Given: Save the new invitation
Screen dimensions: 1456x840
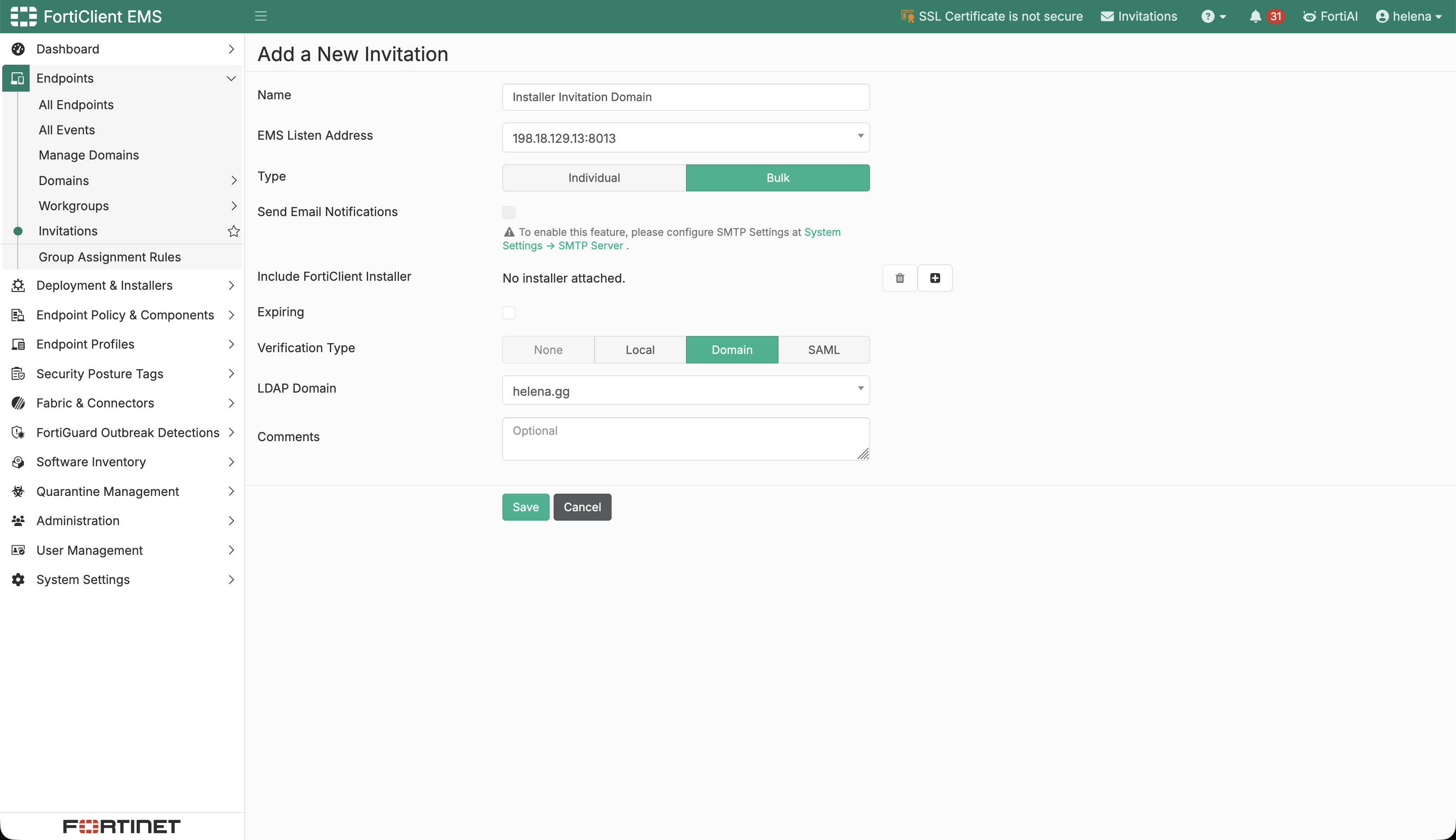Looking at the screenshot, I should pos(526,507).
